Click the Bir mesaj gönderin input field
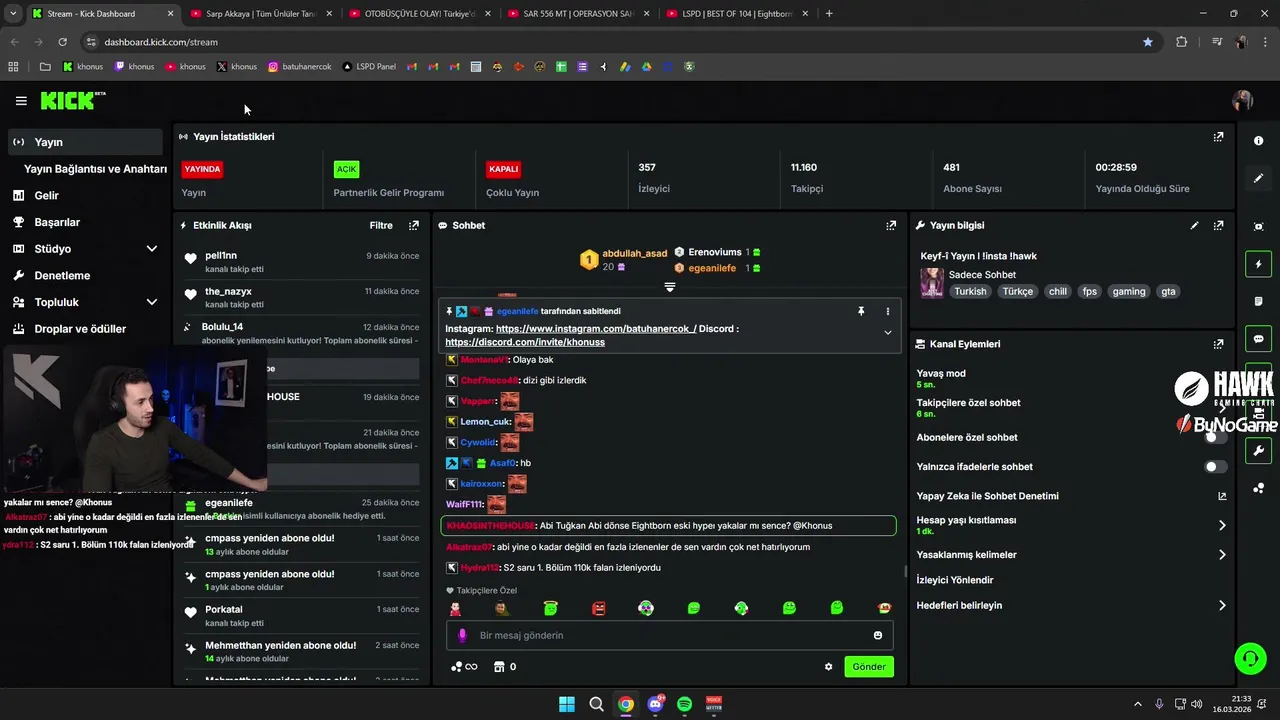The width and height of the screenshot is (1280, 720). click(x=670, y=636)
